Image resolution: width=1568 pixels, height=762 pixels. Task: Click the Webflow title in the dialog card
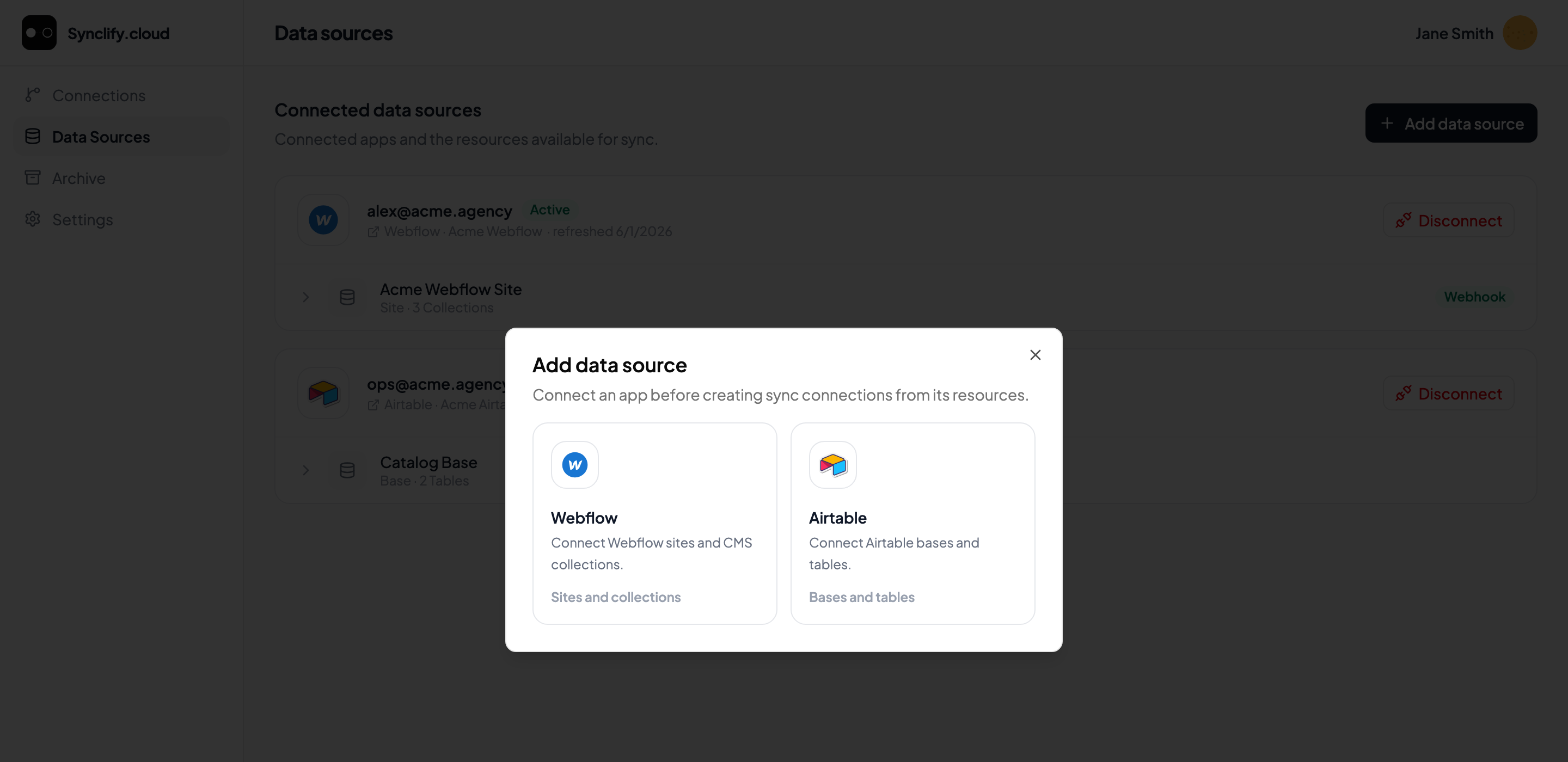tap(584, 518)
